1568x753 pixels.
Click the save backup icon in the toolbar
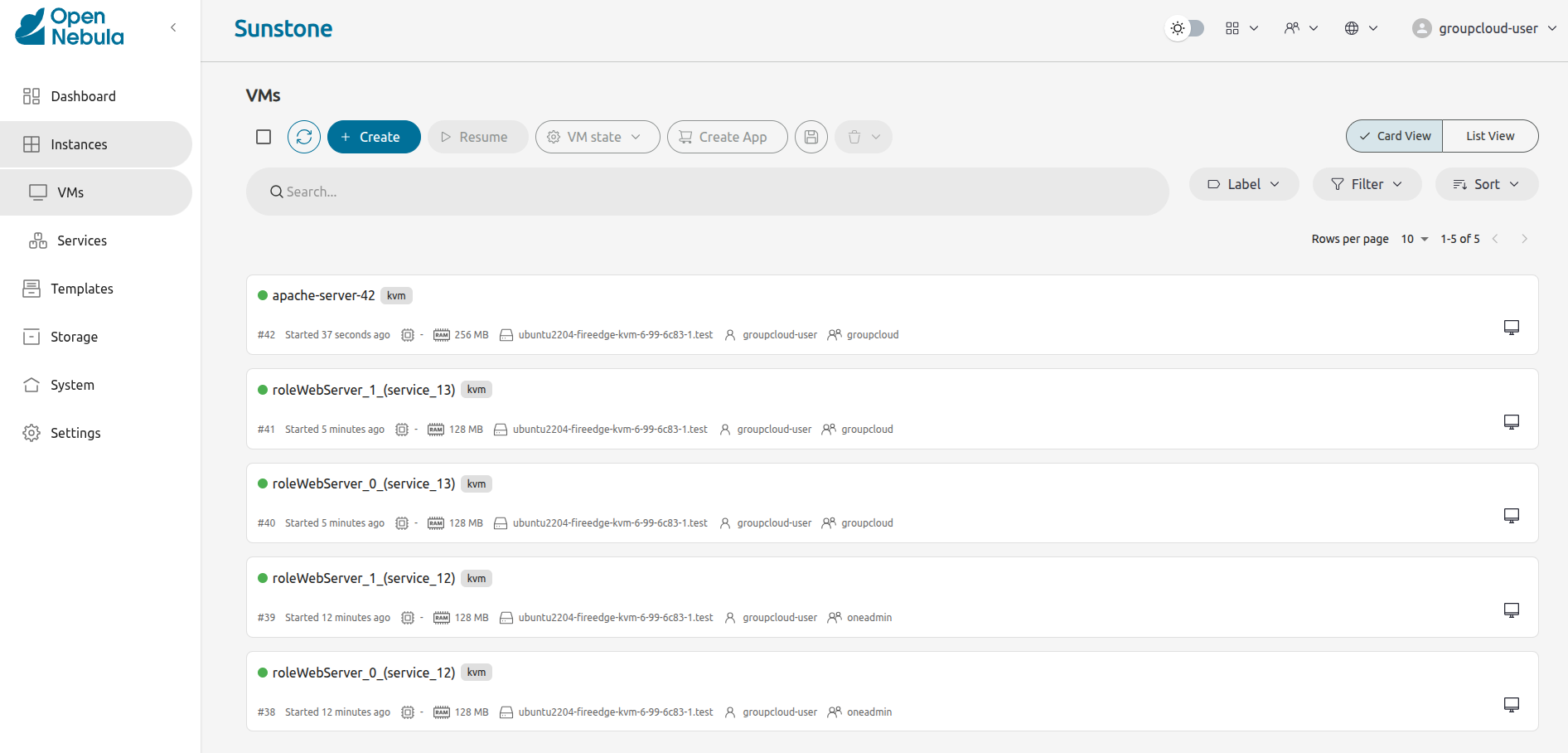point(811,137)
